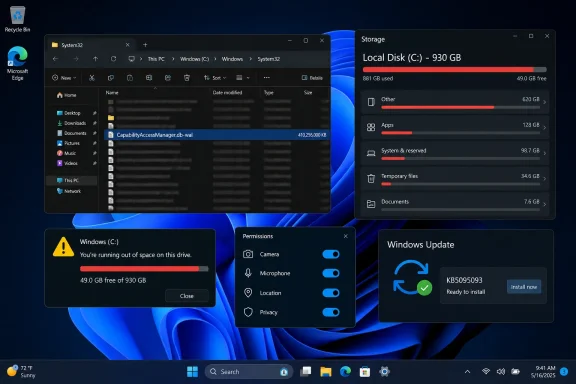The width and height of the screenshot is (576, 384).
Task: Click the Local Disk (C:) usage bar
Action: point(454,69)
